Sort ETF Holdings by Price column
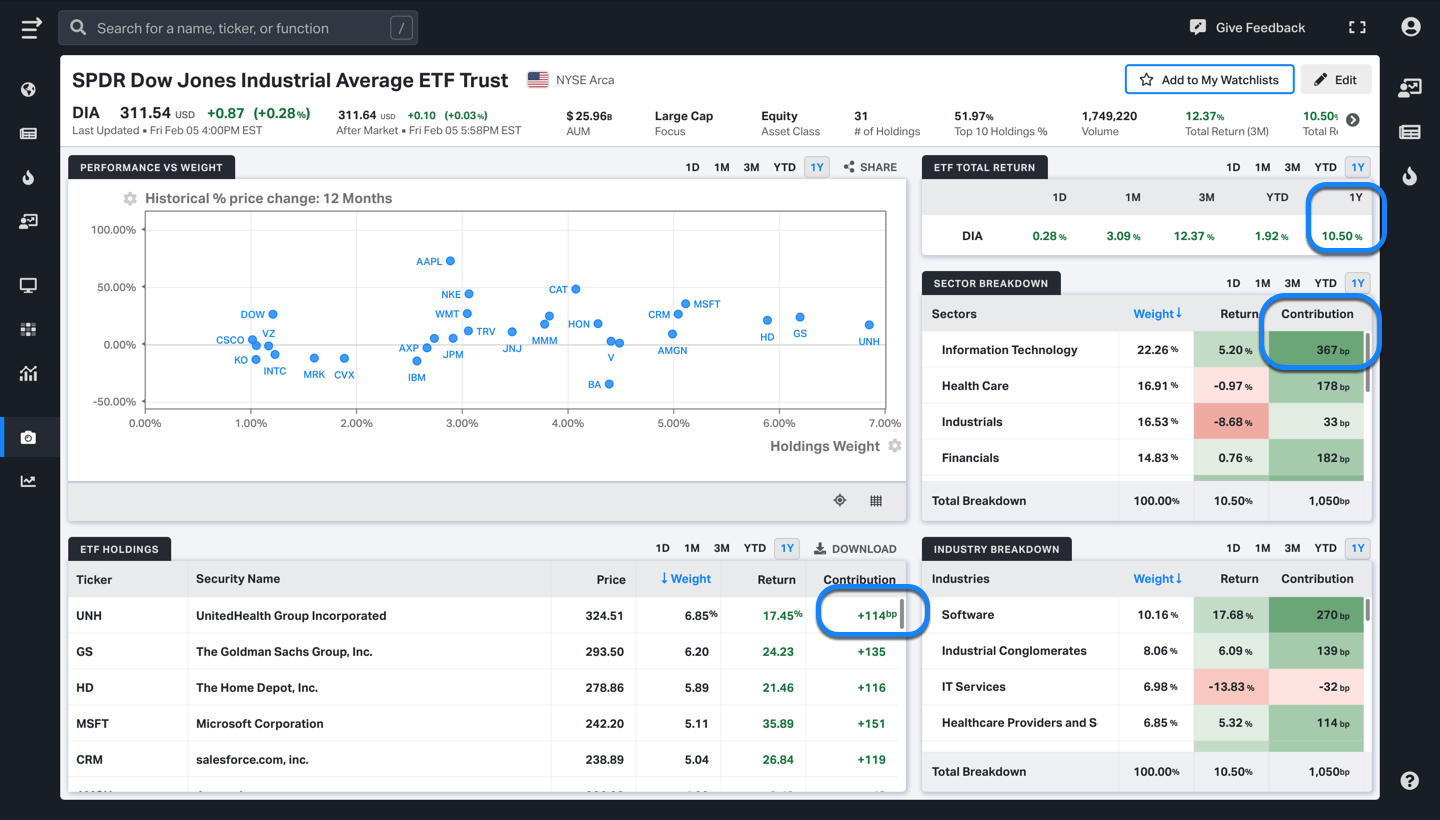 tap(610, 579)
